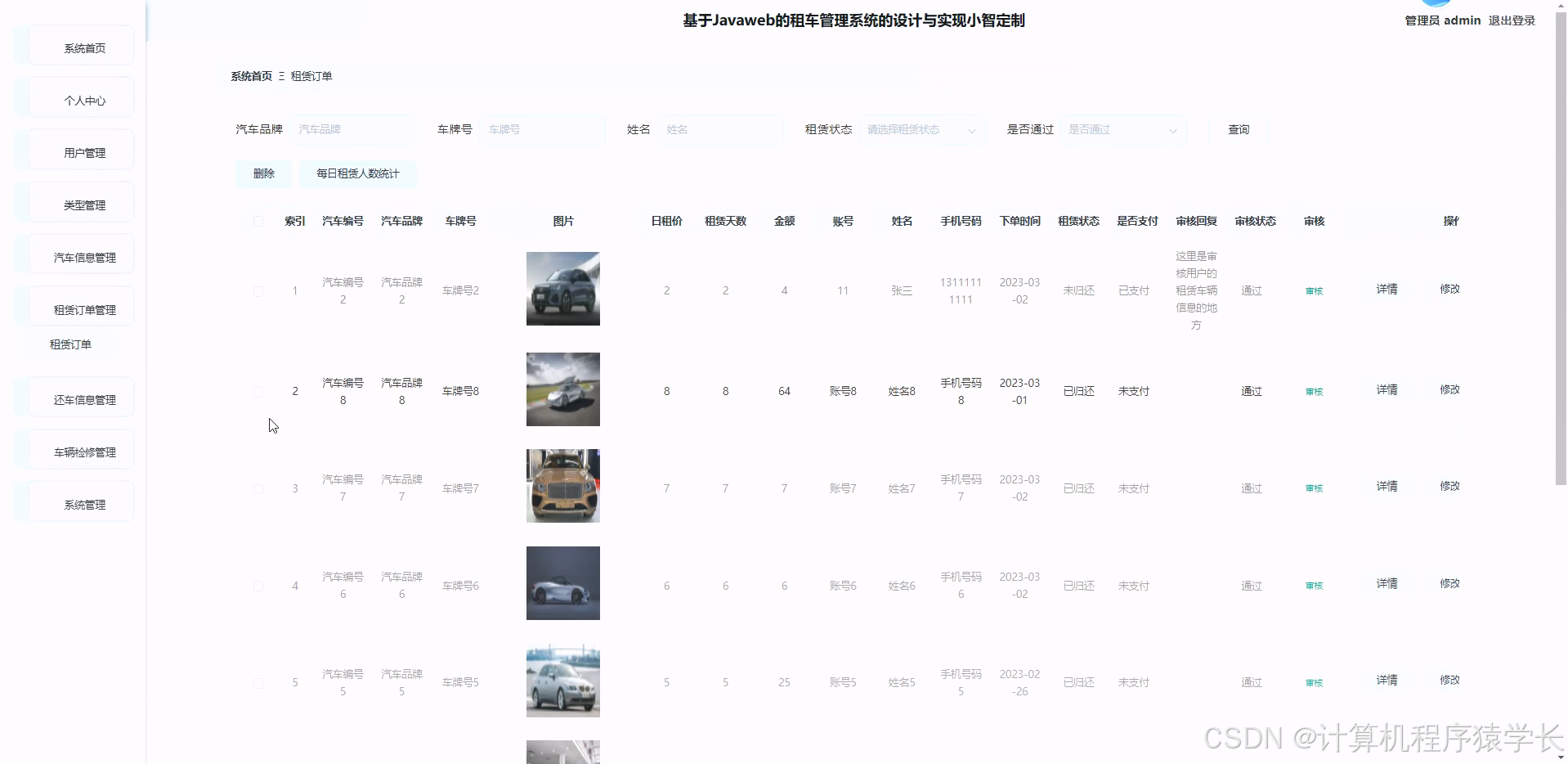Open the 是否通过 dropdown
1568x764 pixels.
[x=1123, y=129]
